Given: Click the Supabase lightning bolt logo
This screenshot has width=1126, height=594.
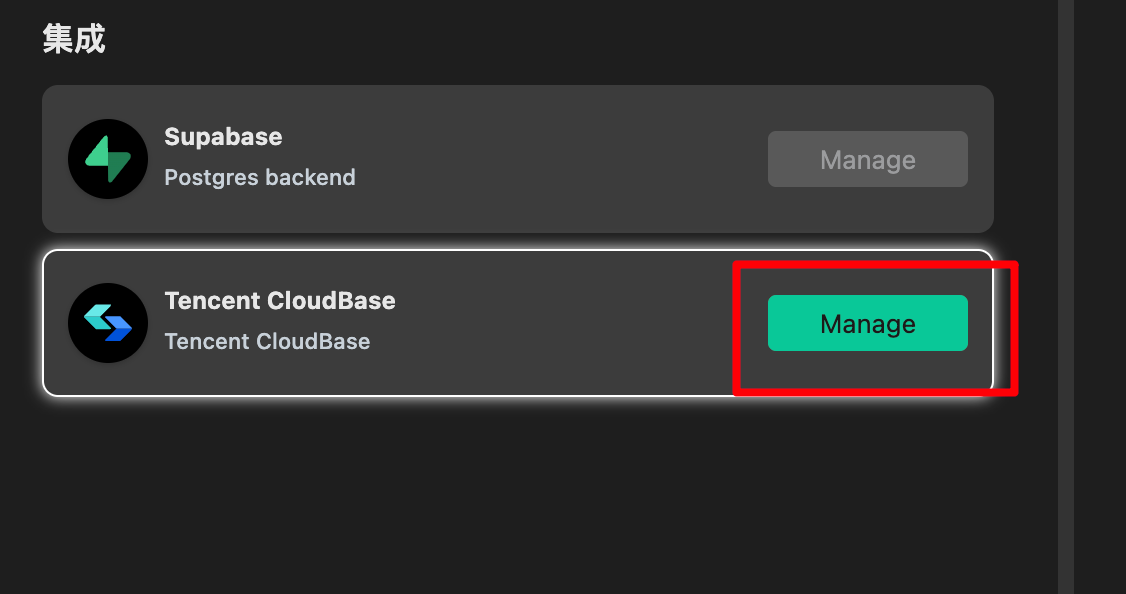Looking at the screenshot, I should point(108,159).
